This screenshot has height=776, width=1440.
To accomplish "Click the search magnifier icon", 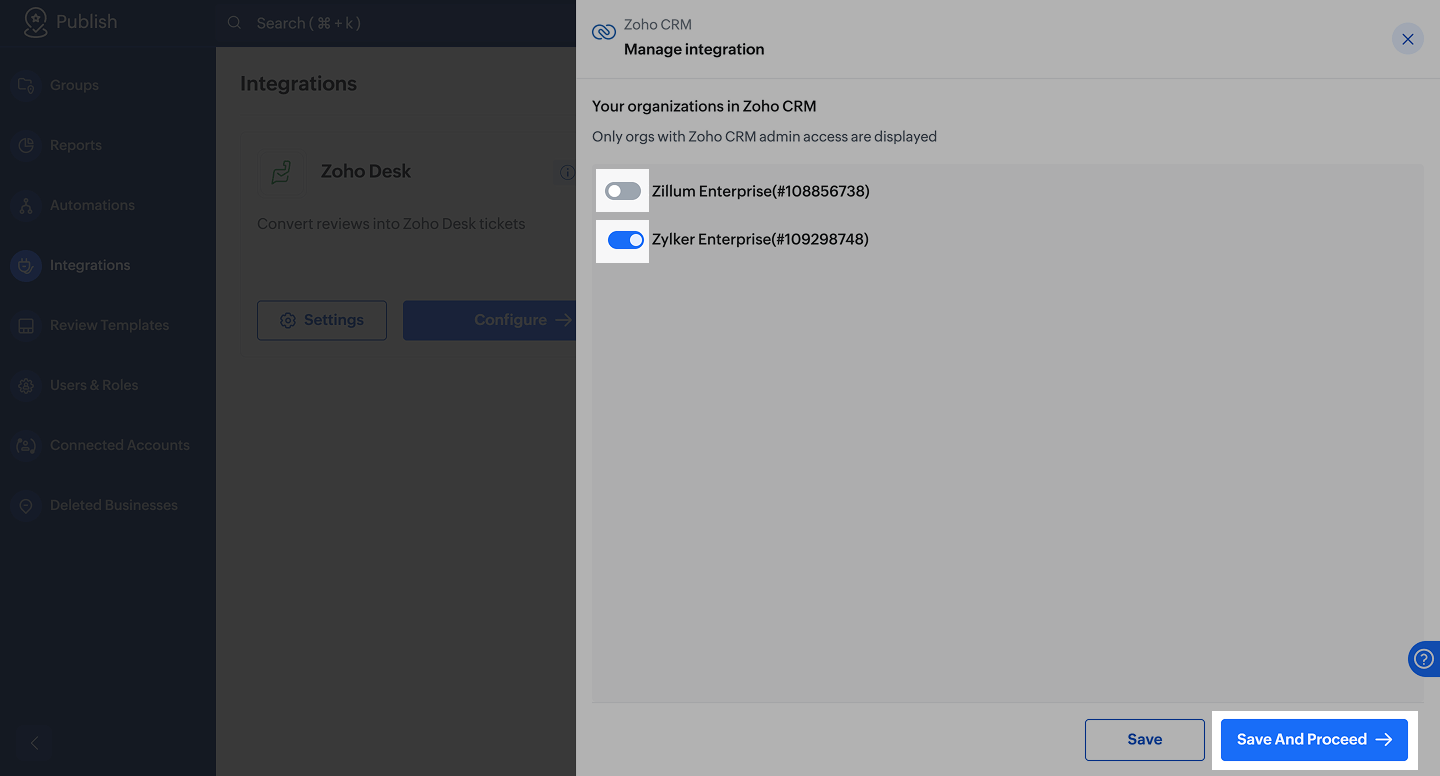I will click(x=234, y=23).
